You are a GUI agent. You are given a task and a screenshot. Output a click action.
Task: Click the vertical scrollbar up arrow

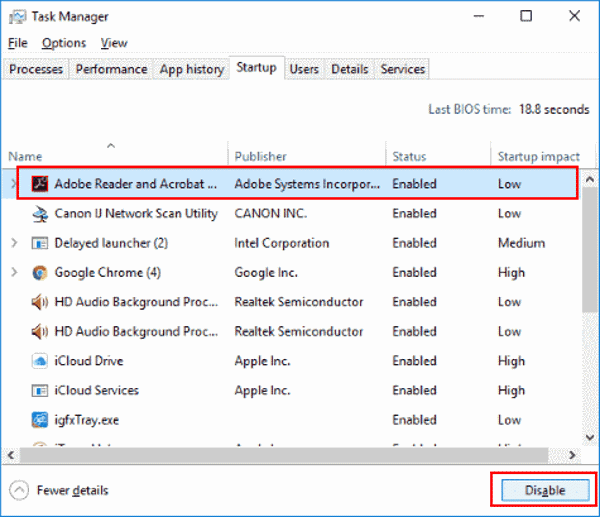coord(590,179)
